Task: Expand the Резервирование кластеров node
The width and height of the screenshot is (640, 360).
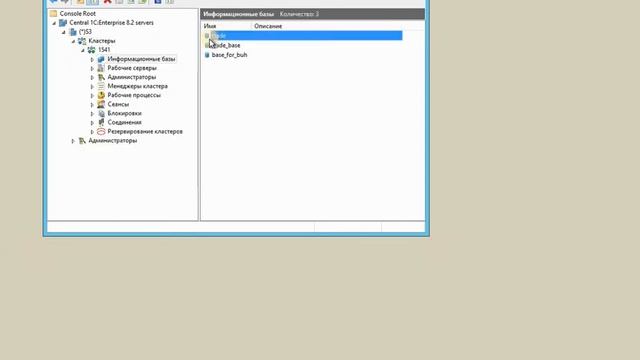Action: click(92, 132)
